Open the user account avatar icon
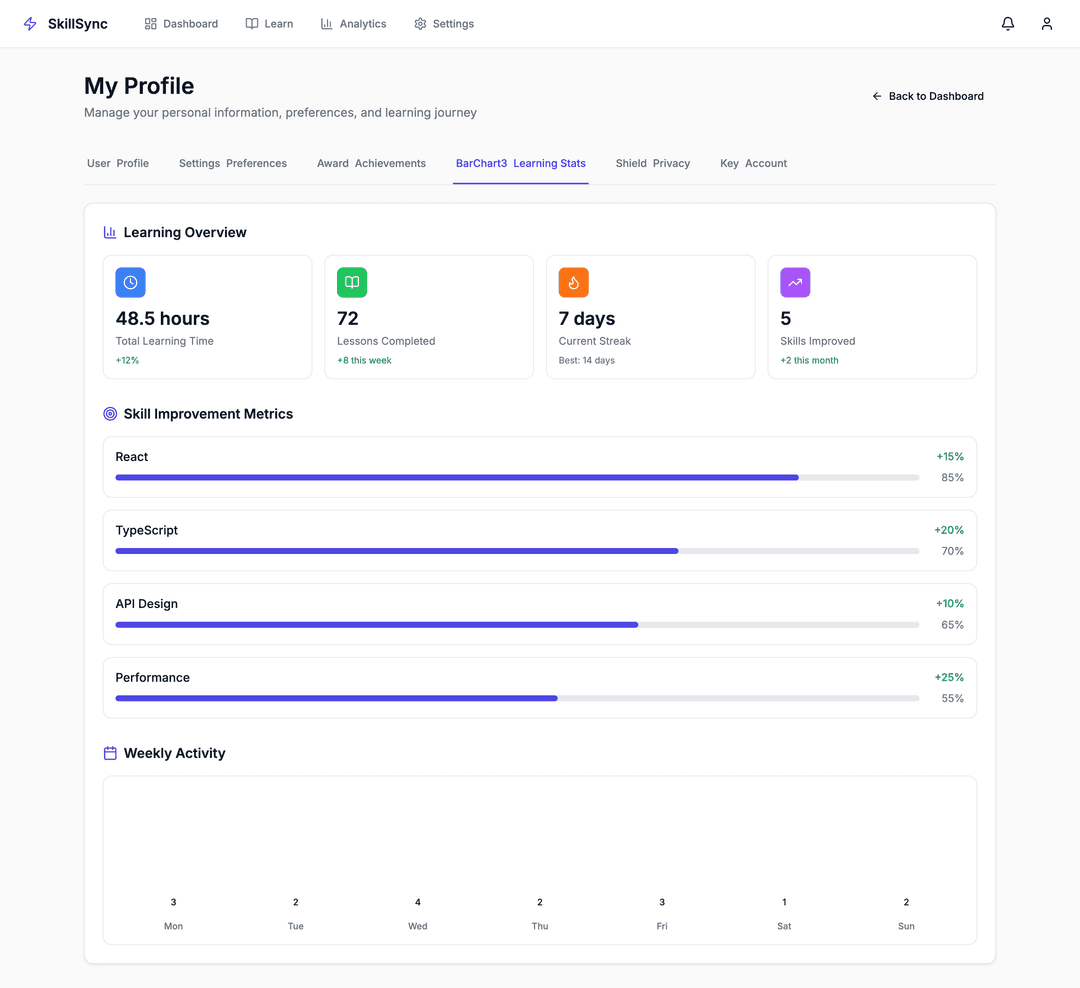 coord(1046,24)
